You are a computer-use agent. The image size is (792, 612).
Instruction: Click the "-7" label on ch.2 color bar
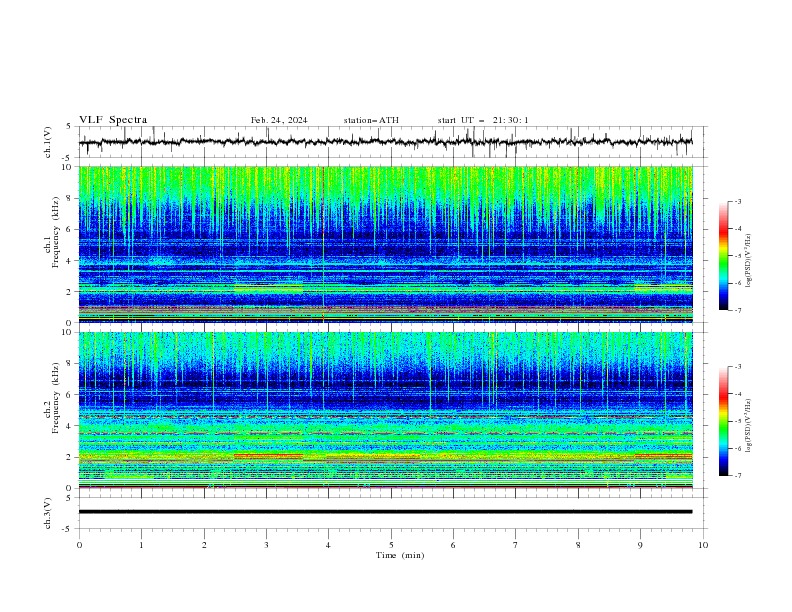pos(737,475)
